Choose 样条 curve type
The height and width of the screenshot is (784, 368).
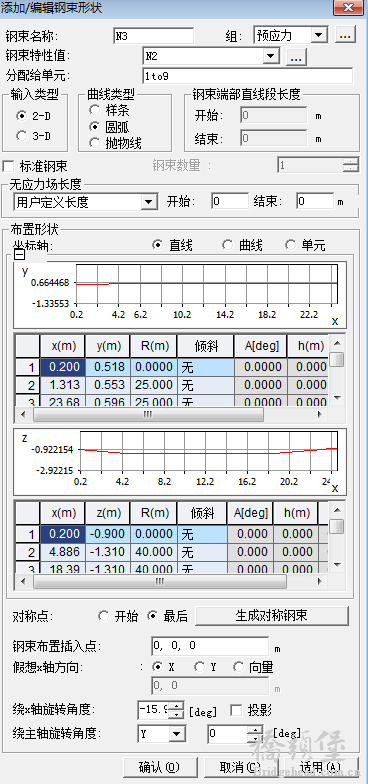94,110
